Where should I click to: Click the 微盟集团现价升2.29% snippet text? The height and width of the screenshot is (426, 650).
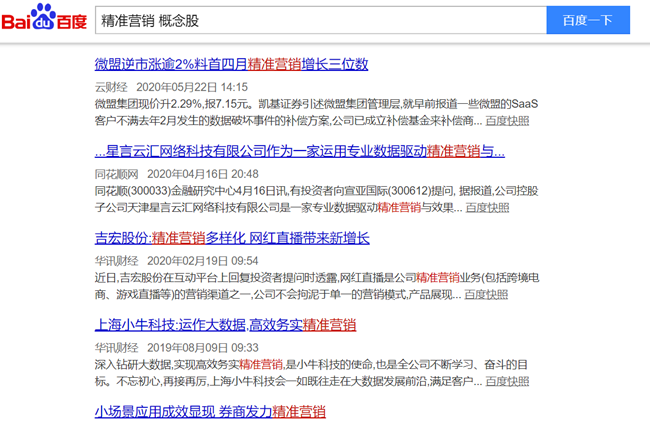[316, 112]
